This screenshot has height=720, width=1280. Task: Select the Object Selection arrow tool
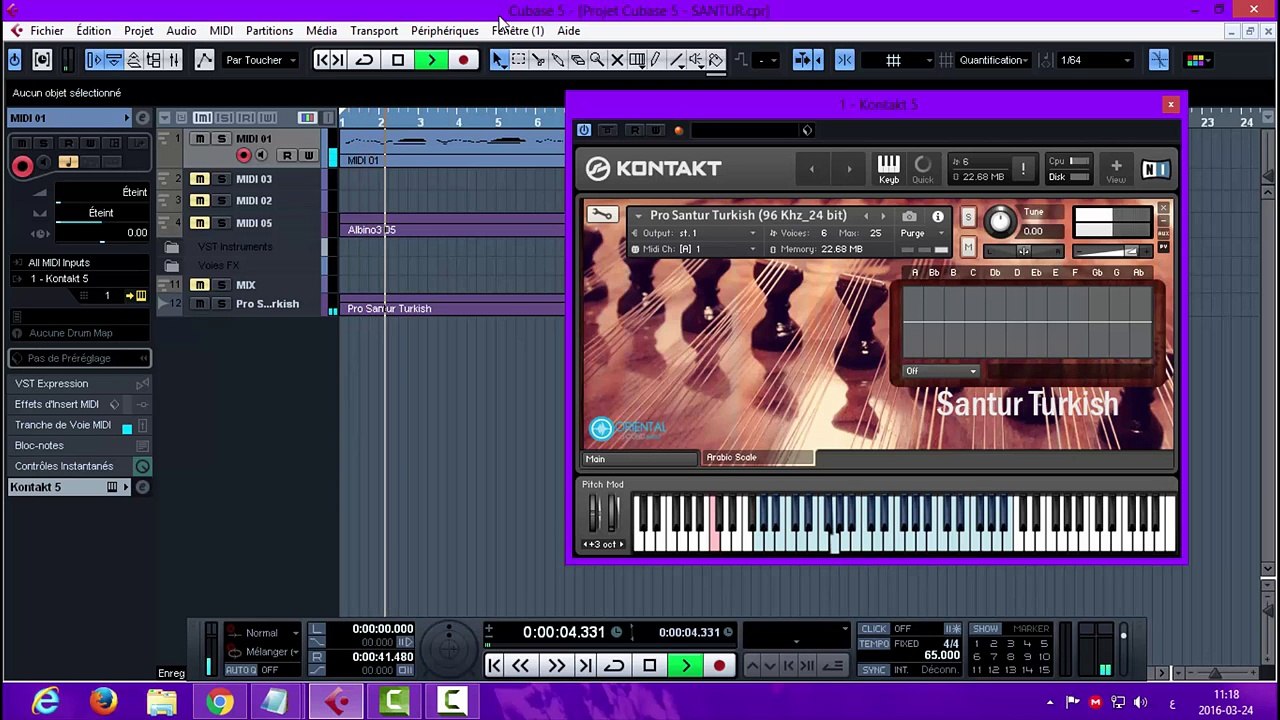click(x=498, y=60)
